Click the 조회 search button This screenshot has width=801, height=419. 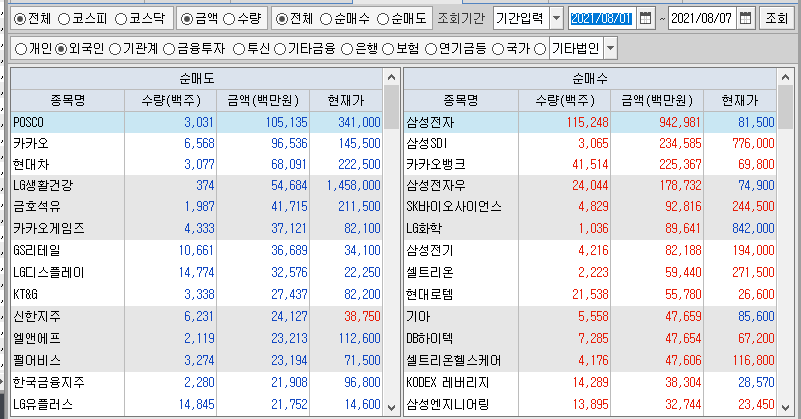(x=776, y=19)
